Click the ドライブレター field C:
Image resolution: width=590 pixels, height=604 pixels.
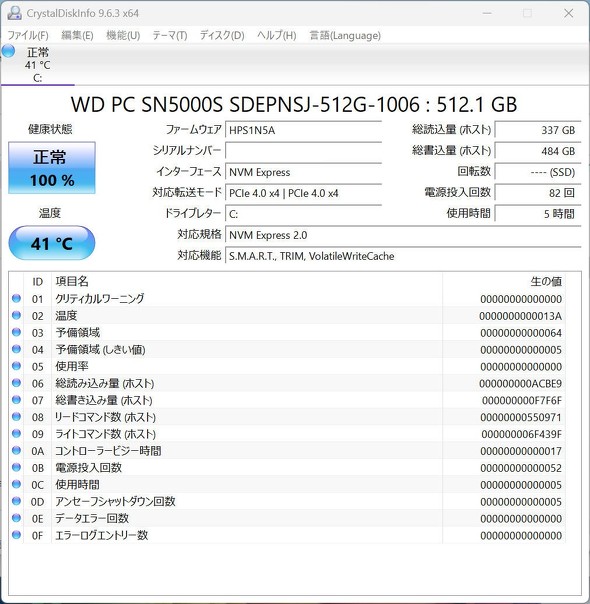click(x=303, y=214)
